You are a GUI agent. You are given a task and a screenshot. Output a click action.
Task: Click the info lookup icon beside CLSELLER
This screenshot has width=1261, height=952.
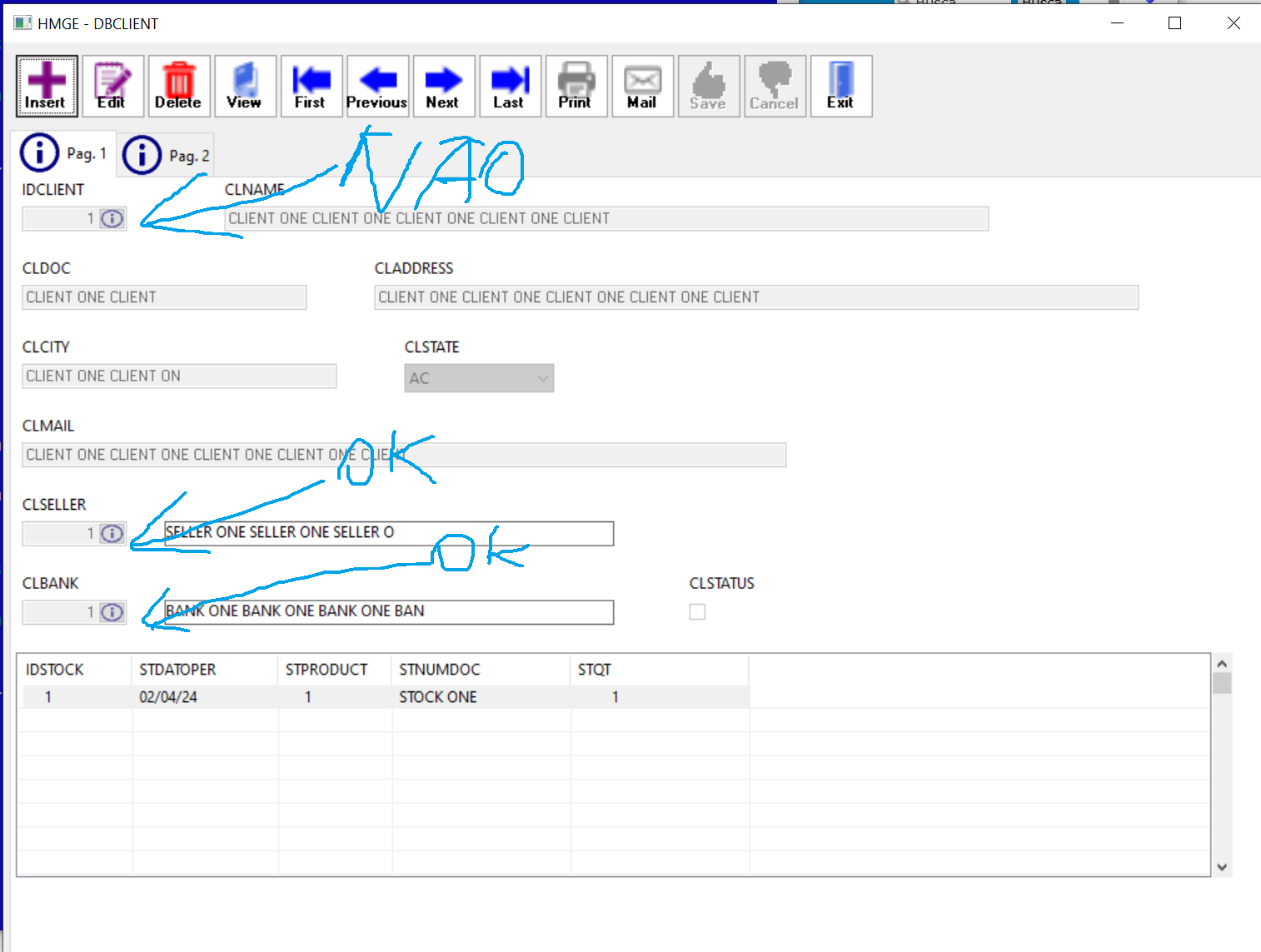(x=112, y=534)
